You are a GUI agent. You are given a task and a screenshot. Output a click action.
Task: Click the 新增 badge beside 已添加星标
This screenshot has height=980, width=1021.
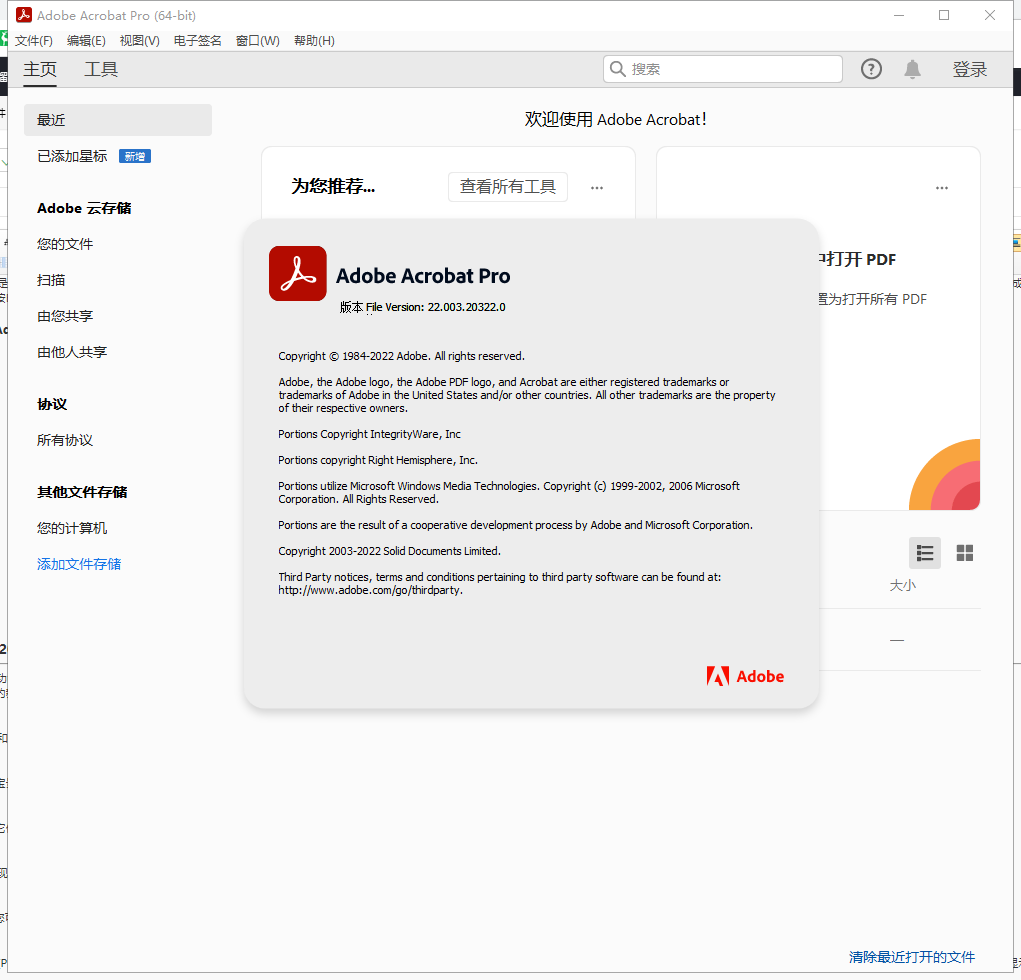point(135,156)
